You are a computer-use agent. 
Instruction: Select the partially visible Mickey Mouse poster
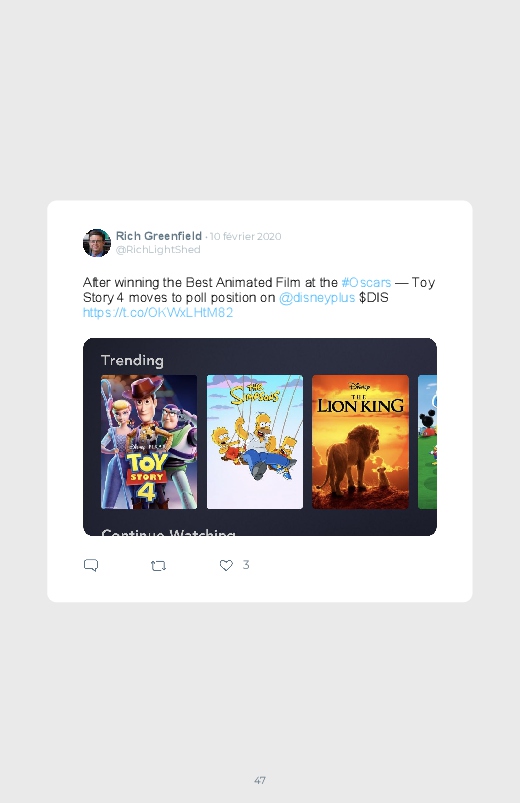427,442
